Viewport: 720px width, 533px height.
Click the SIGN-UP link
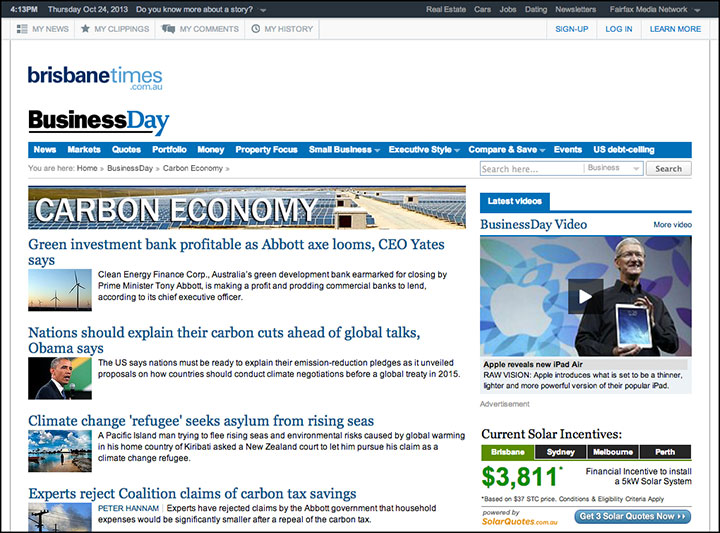[572, 29]
